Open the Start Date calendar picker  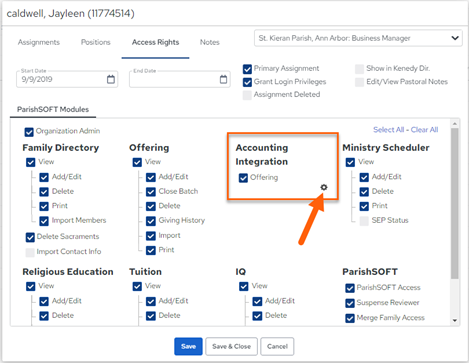coord(111,79)
